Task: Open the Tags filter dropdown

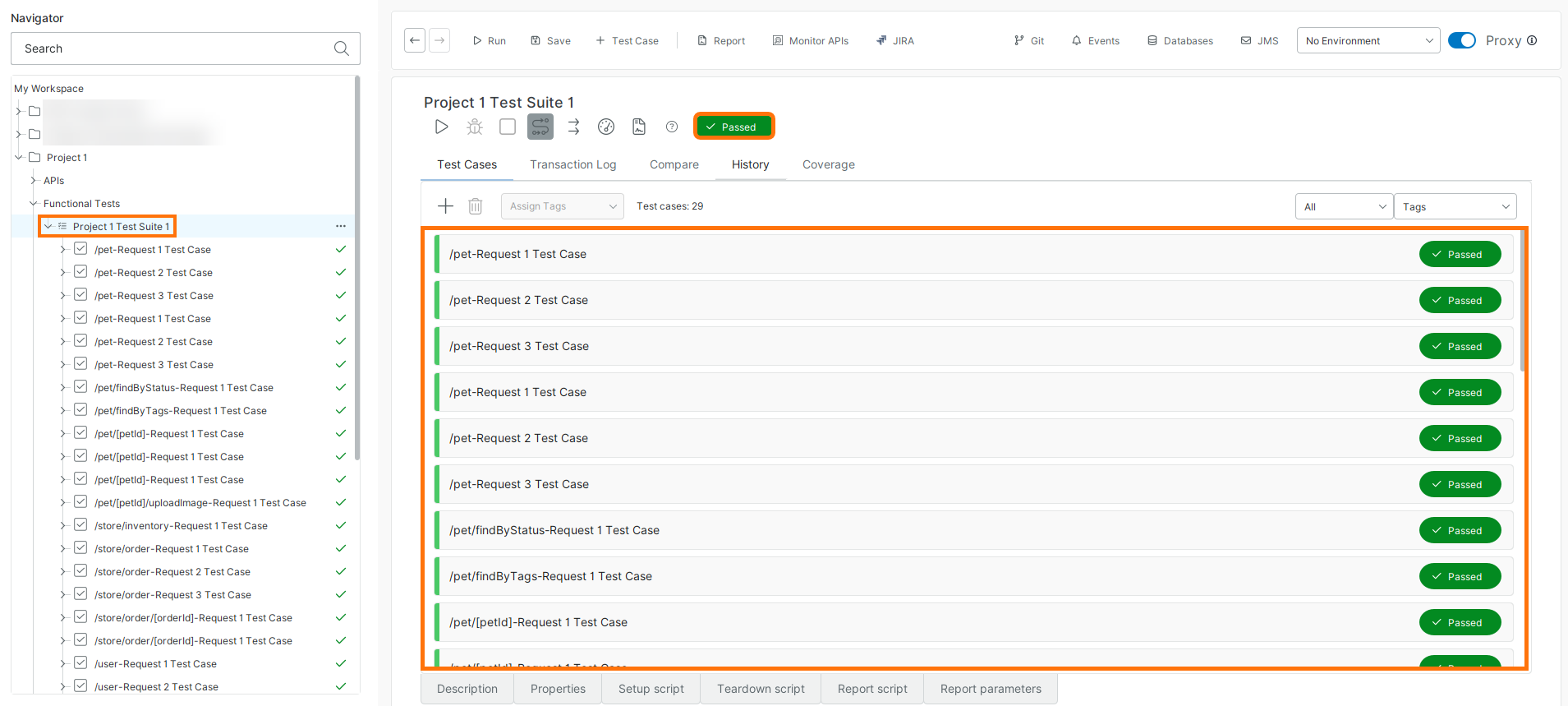Action: pyautogui.click(x=1455, y=206)
